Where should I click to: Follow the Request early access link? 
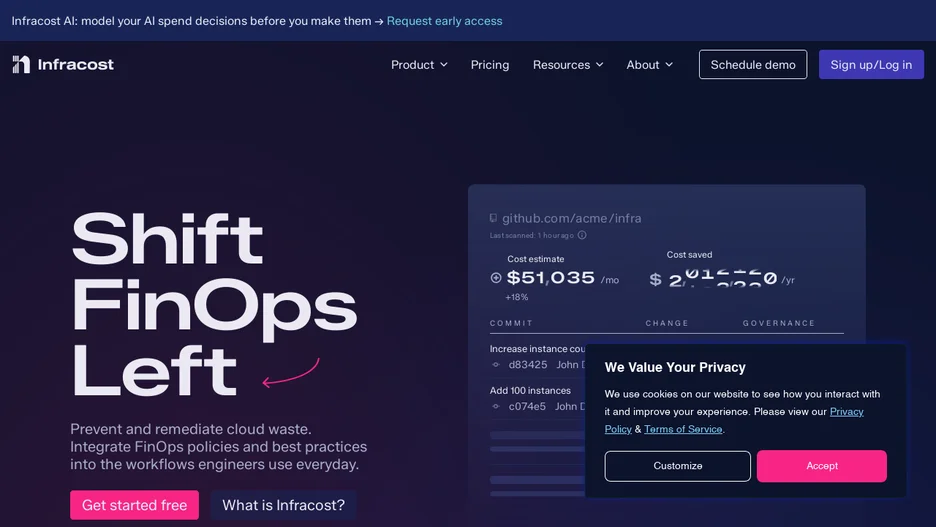coord(444,21)
